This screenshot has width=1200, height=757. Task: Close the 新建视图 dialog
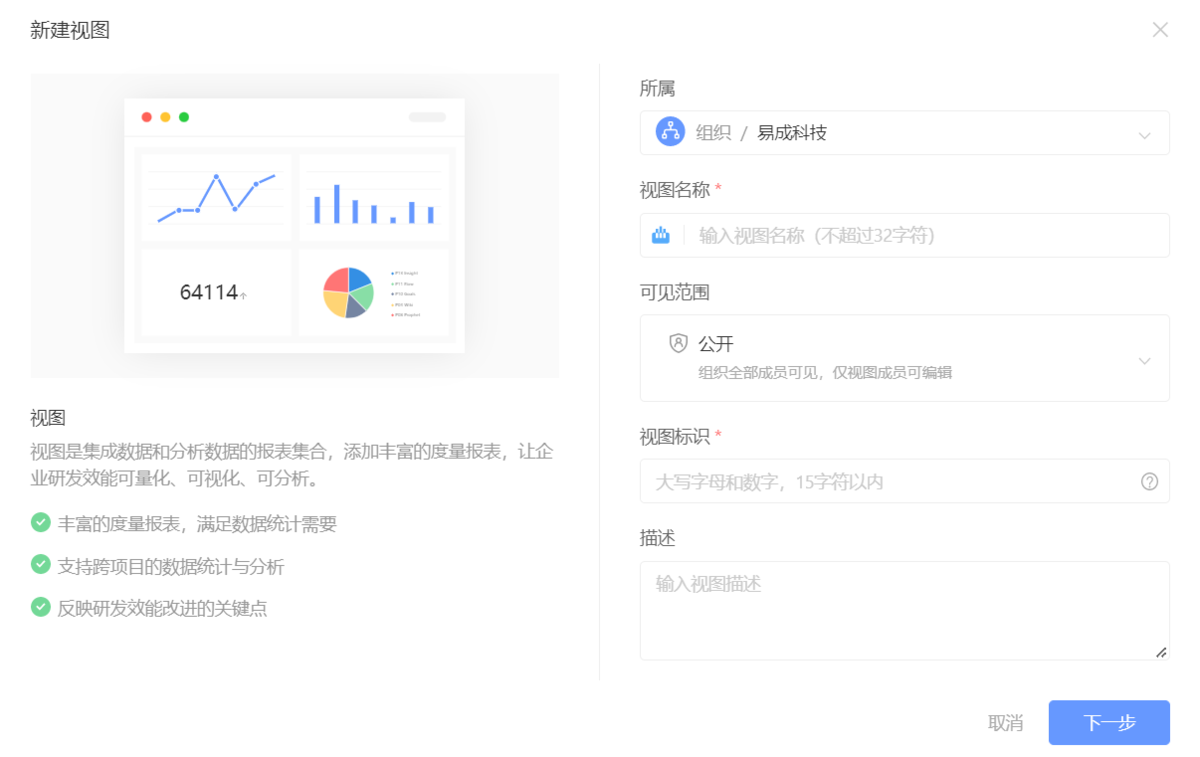[1160, 30]
